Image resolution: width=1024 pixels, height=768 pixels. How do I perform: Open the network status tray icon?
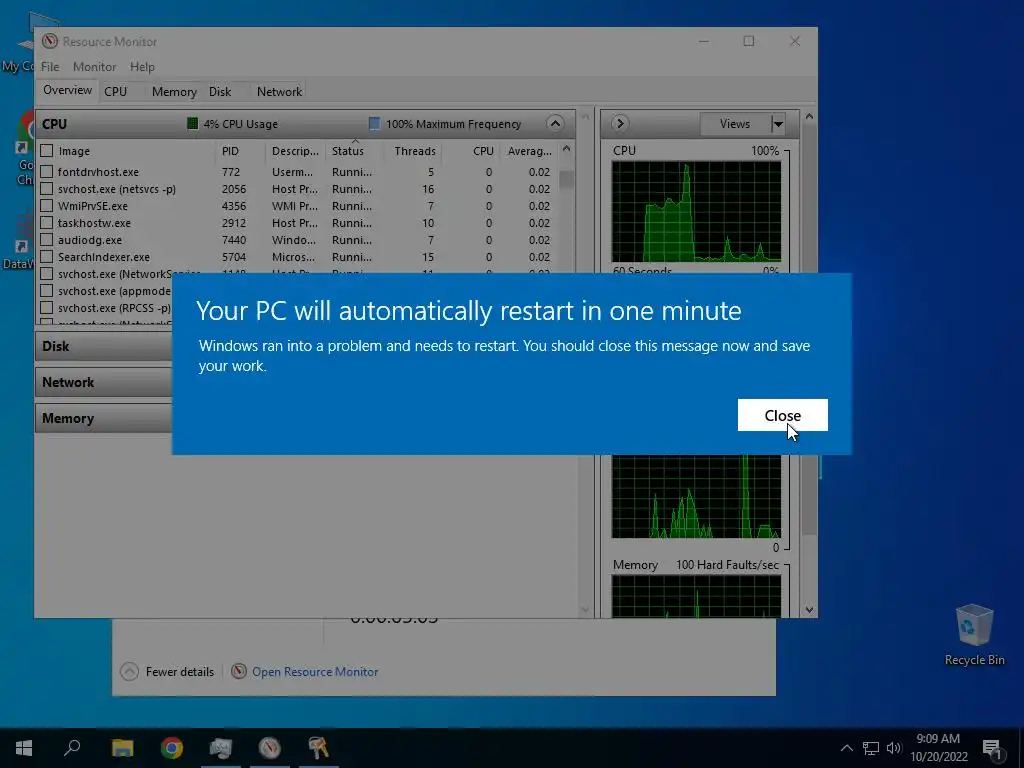(871, 748)
